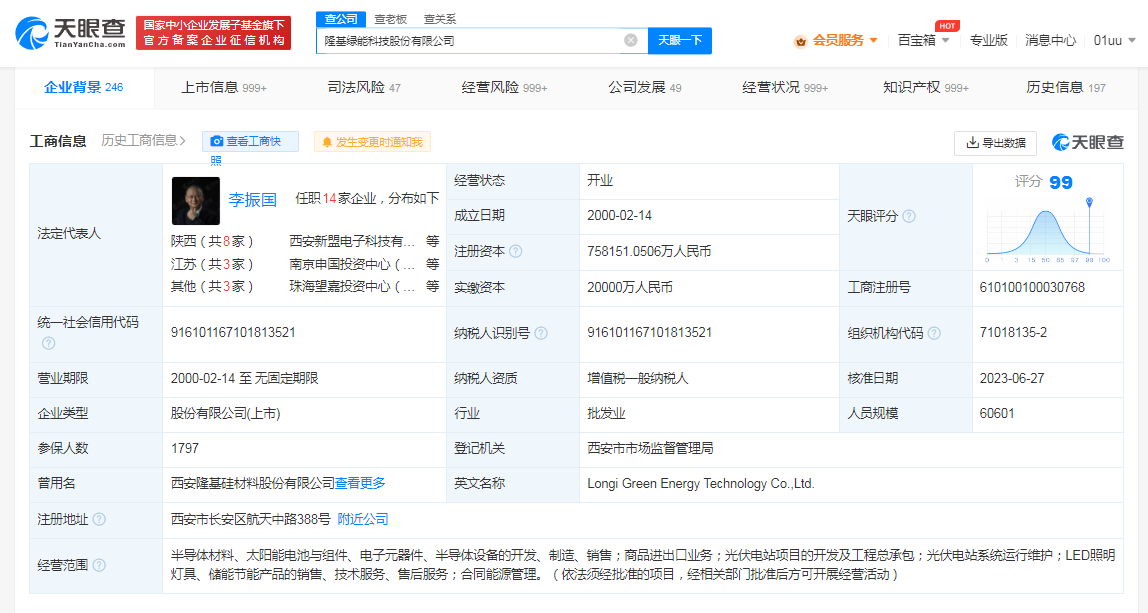Viewport: 1148px width, 613px height.
Task: Click the 核准日期 value 2023-06-27
Action: click(x=1012, y=379)
